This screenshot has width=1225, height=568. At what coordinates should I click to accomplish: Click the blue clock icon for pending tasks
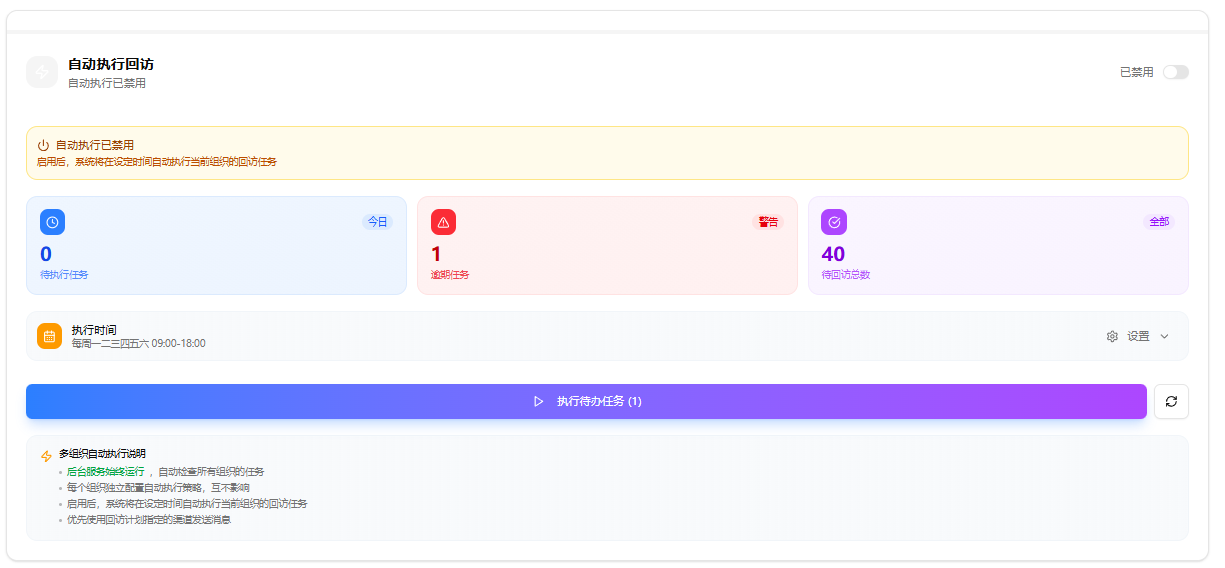click(x=53, y=222)
